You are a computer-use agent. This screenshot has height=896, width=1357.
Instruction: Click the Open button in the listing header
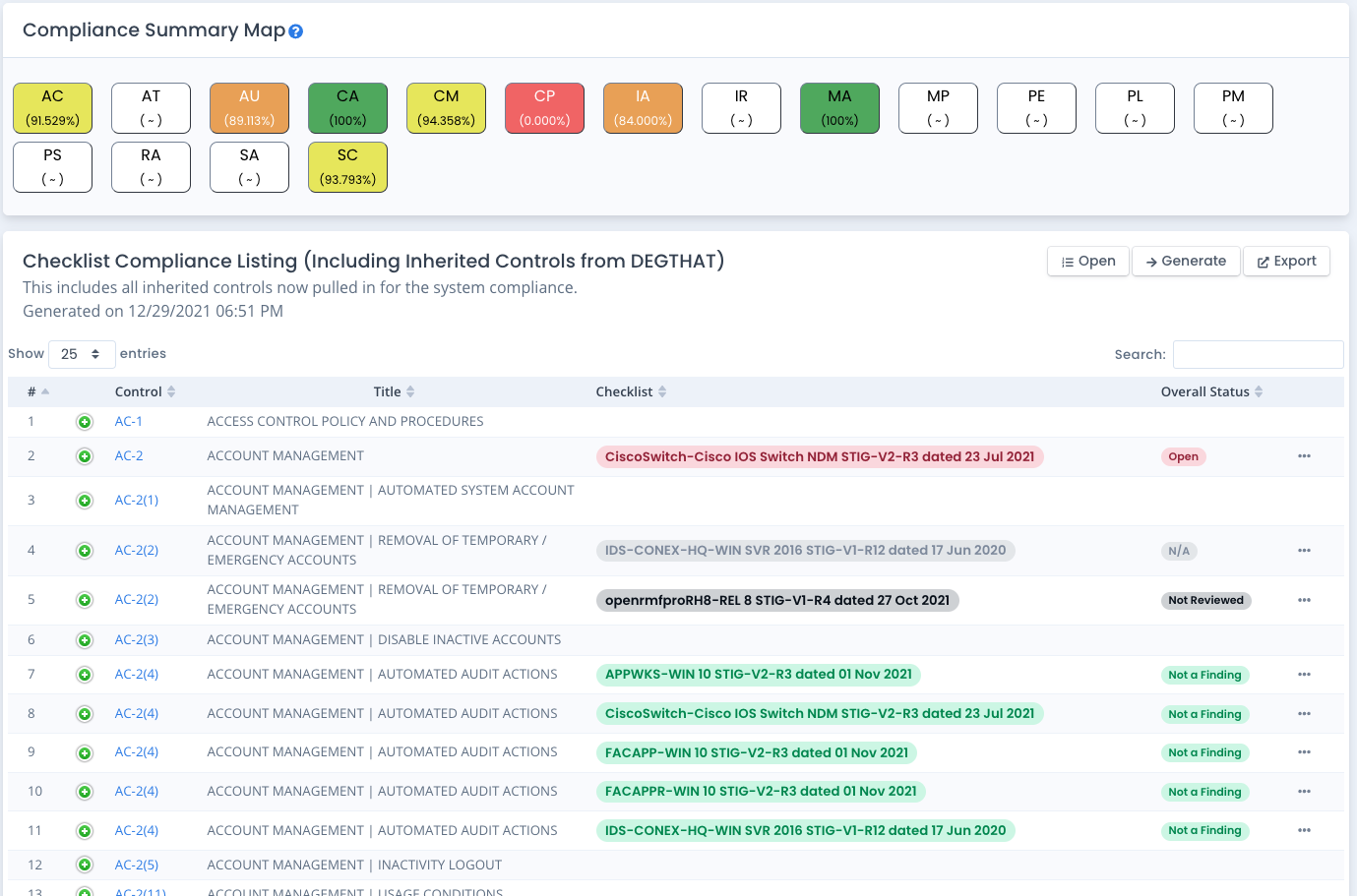(1087, 261)
